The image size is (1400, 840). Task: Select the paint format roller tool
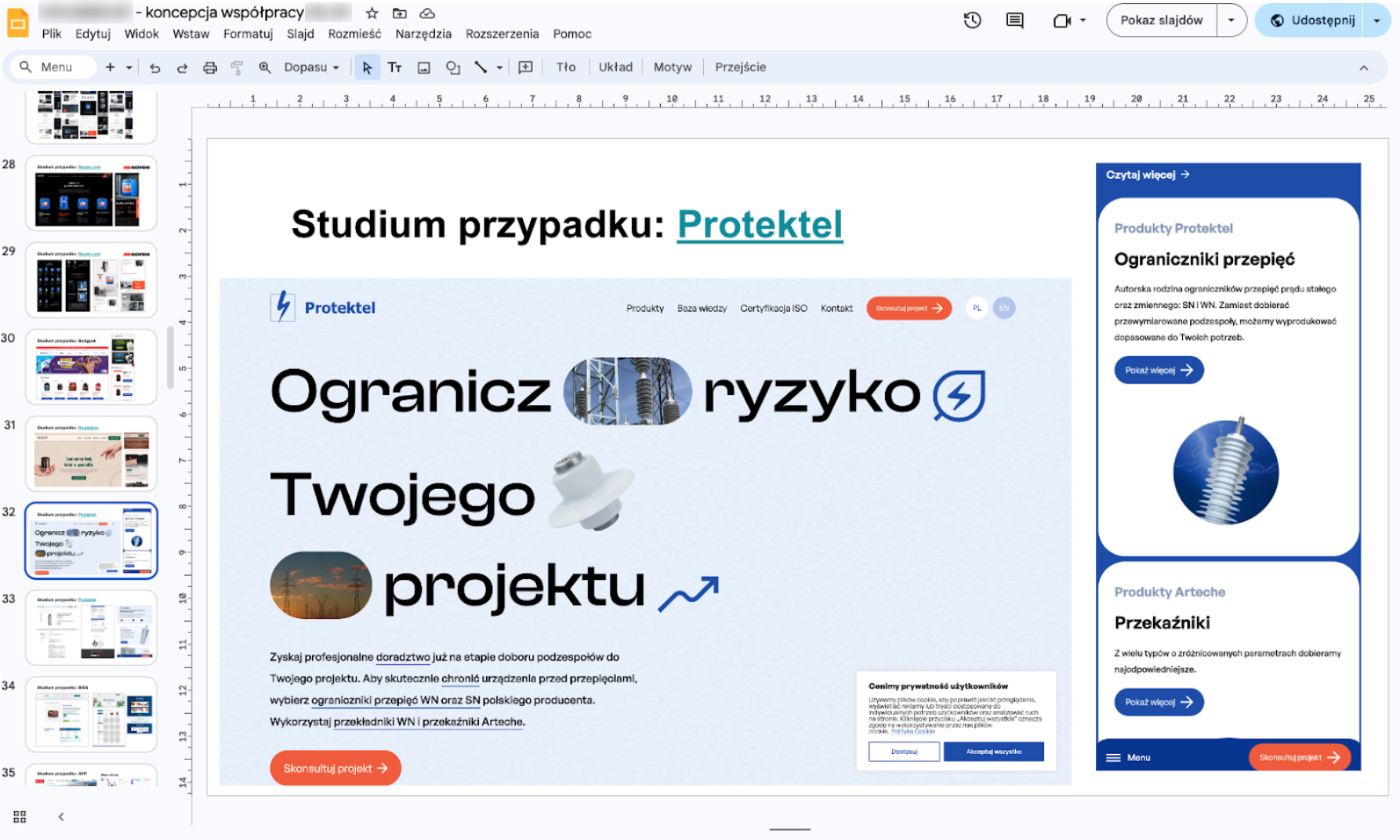[x=237, y=67]
